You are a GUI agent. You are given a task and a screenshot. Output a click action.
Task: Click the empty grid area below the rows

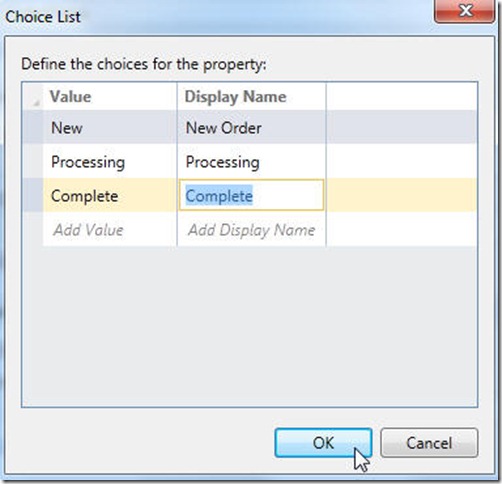pos(249,326)
